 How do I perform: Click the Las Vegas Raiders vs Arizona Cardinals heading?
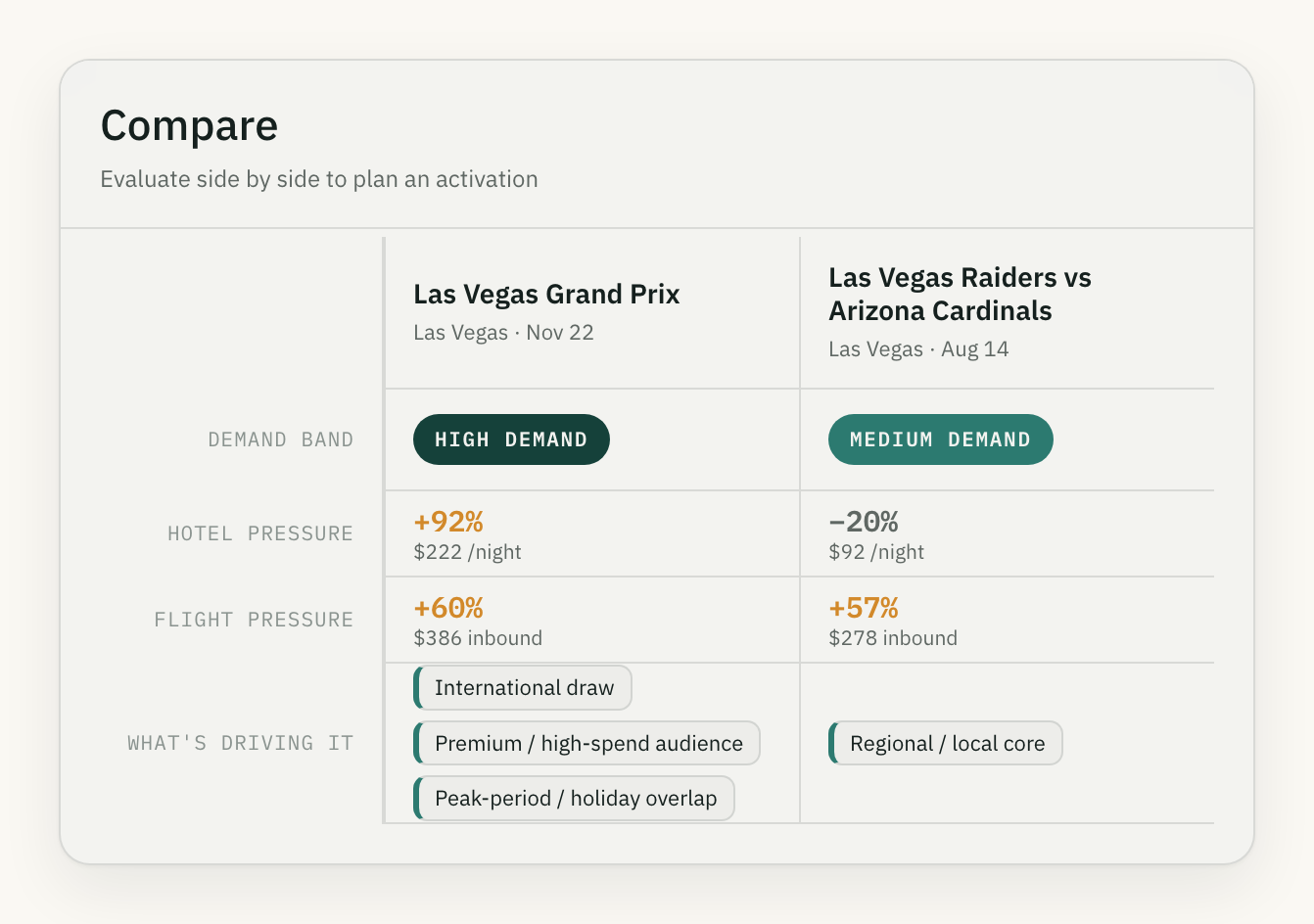pyautogui.click(x=960, y=295)
